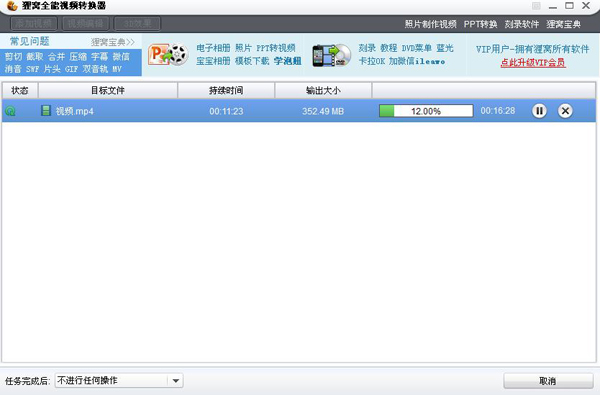Open the 宝宝相册 link
600x395 pixels.
pyautogui.click(x=213, y=61)
